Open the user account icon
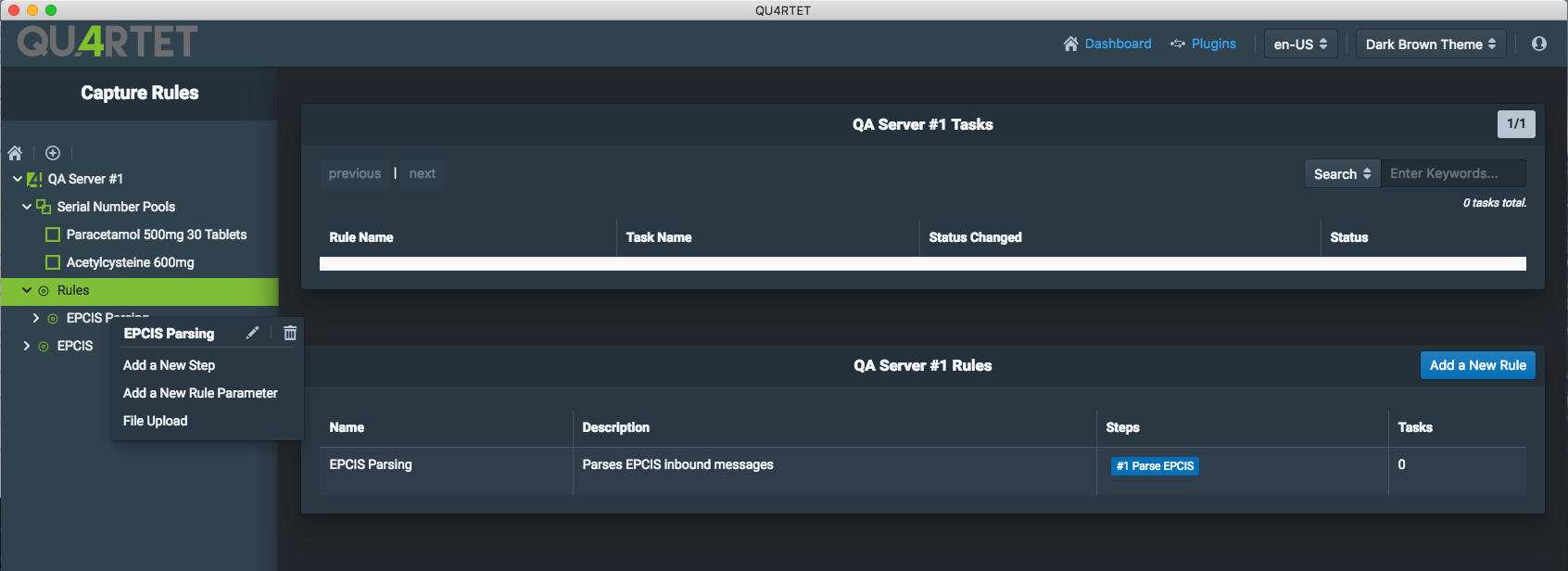Screen dimensions: 1568x571 click(x=1539, y=44)
